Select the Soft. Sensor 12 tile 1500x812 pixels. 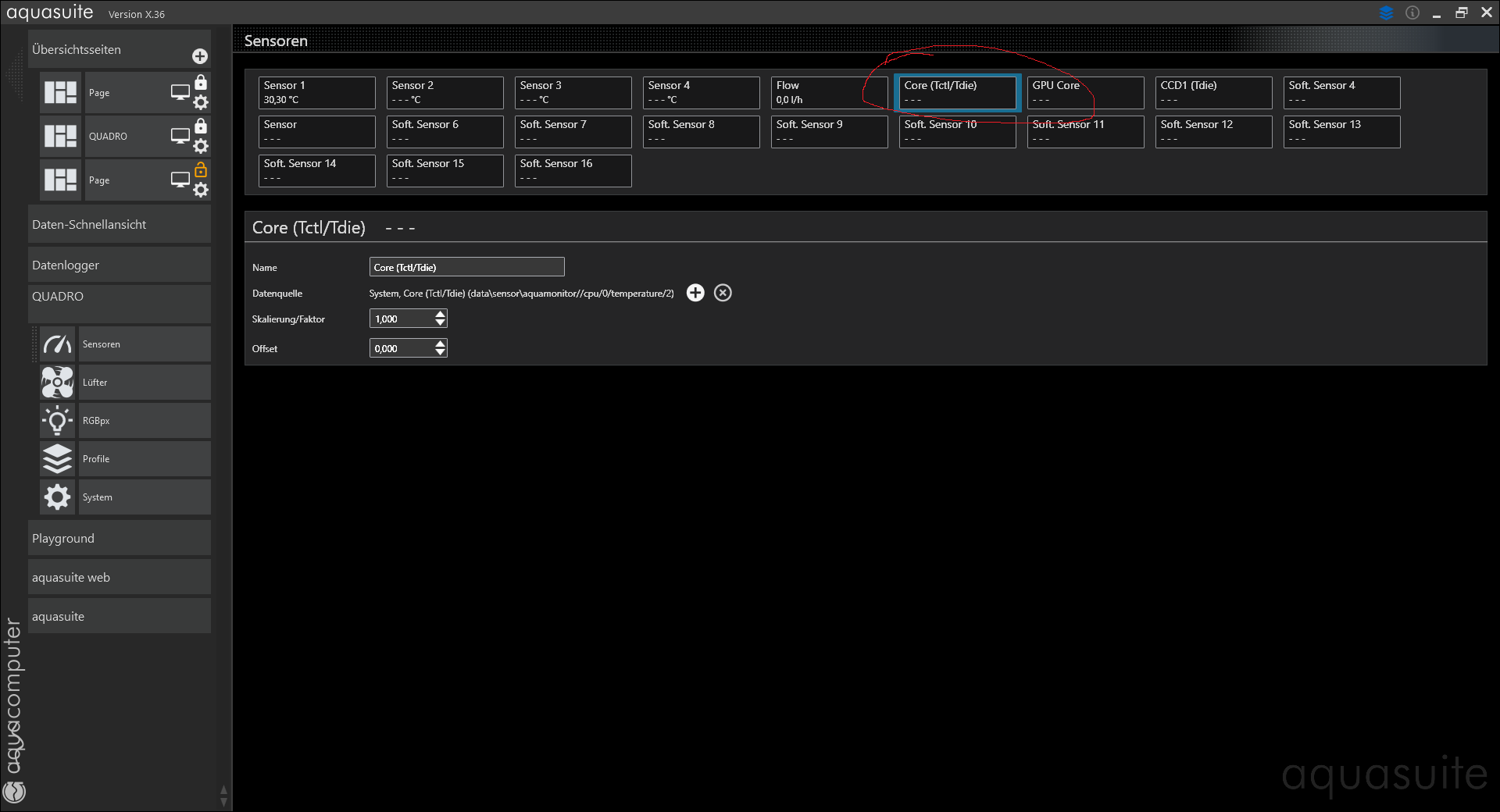[1214, 132]
